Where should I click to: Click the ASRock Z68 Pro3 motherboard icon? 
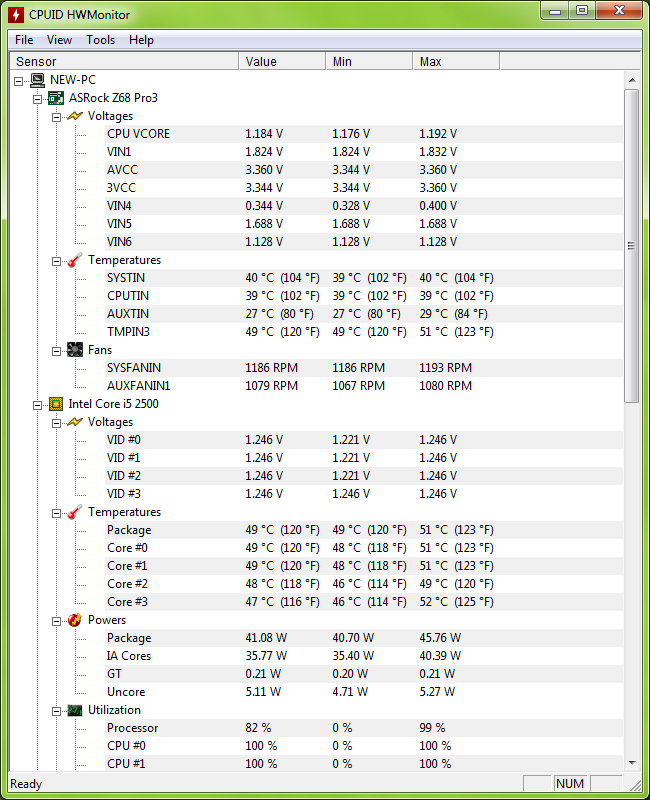56,98
